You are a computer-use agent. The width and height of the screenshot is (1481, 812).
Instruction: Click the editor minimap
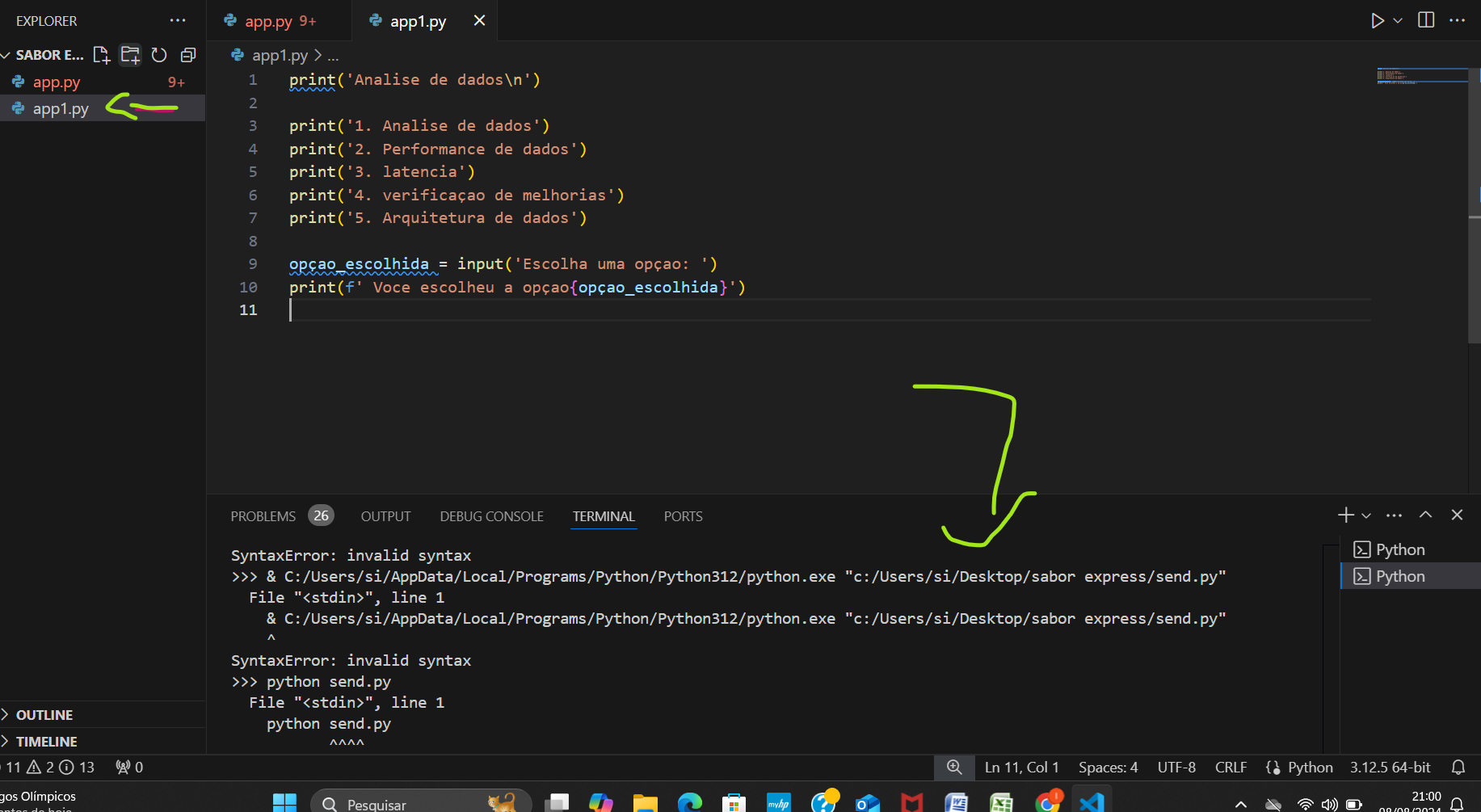tap(1422, 76)
